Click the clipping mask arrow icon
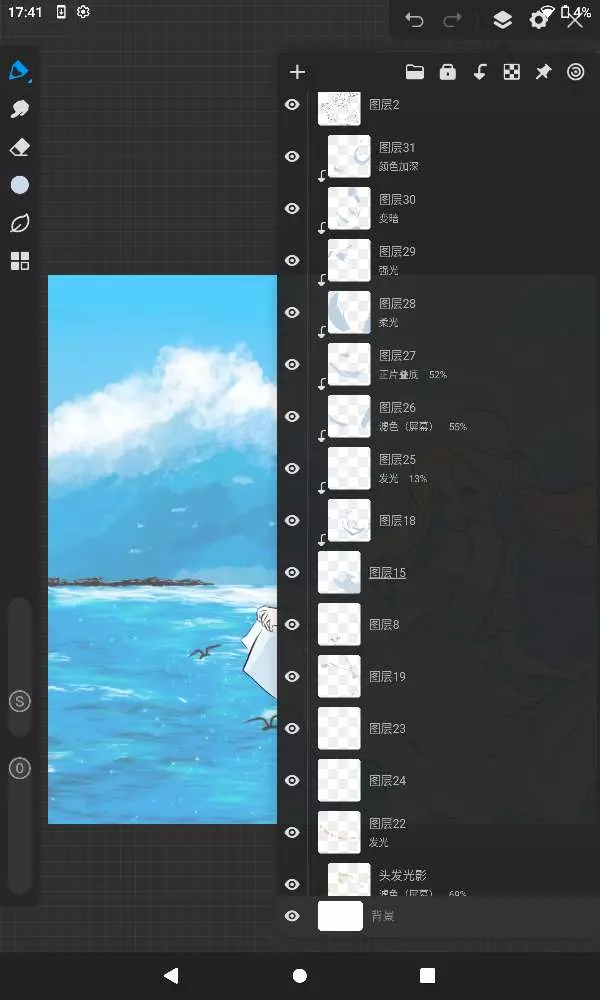 point(479,72)
